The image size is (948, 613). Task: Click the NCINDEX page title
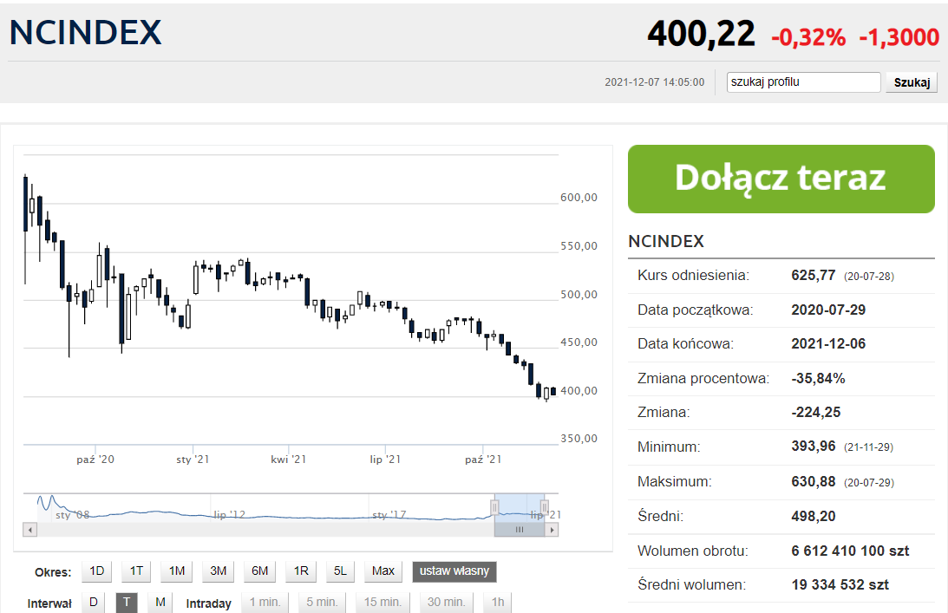click(x=86, y=32)
